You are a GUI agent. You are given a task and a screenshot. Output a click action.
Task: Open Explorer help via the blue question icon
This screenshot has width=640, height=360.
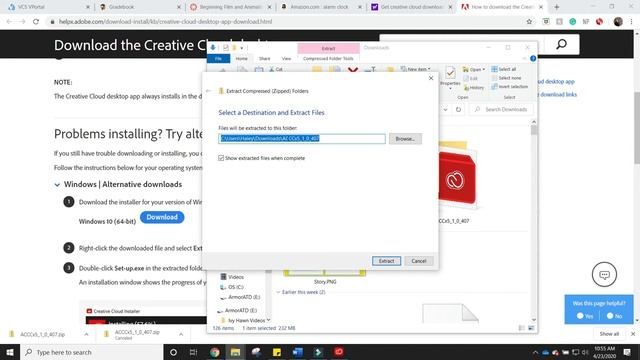(x=533, y=59)
